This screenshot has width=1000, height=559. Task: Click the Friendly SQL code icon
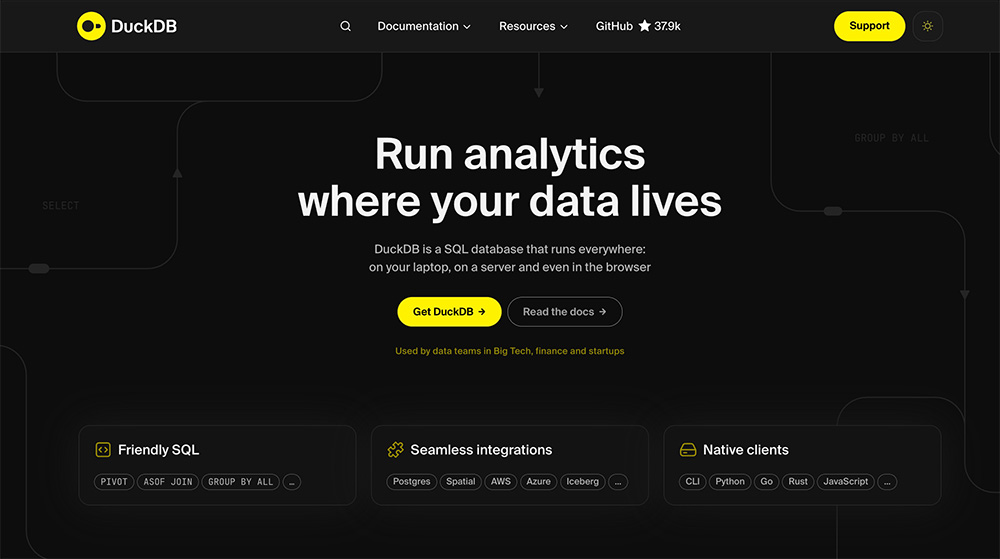click(x=103, y=449)
